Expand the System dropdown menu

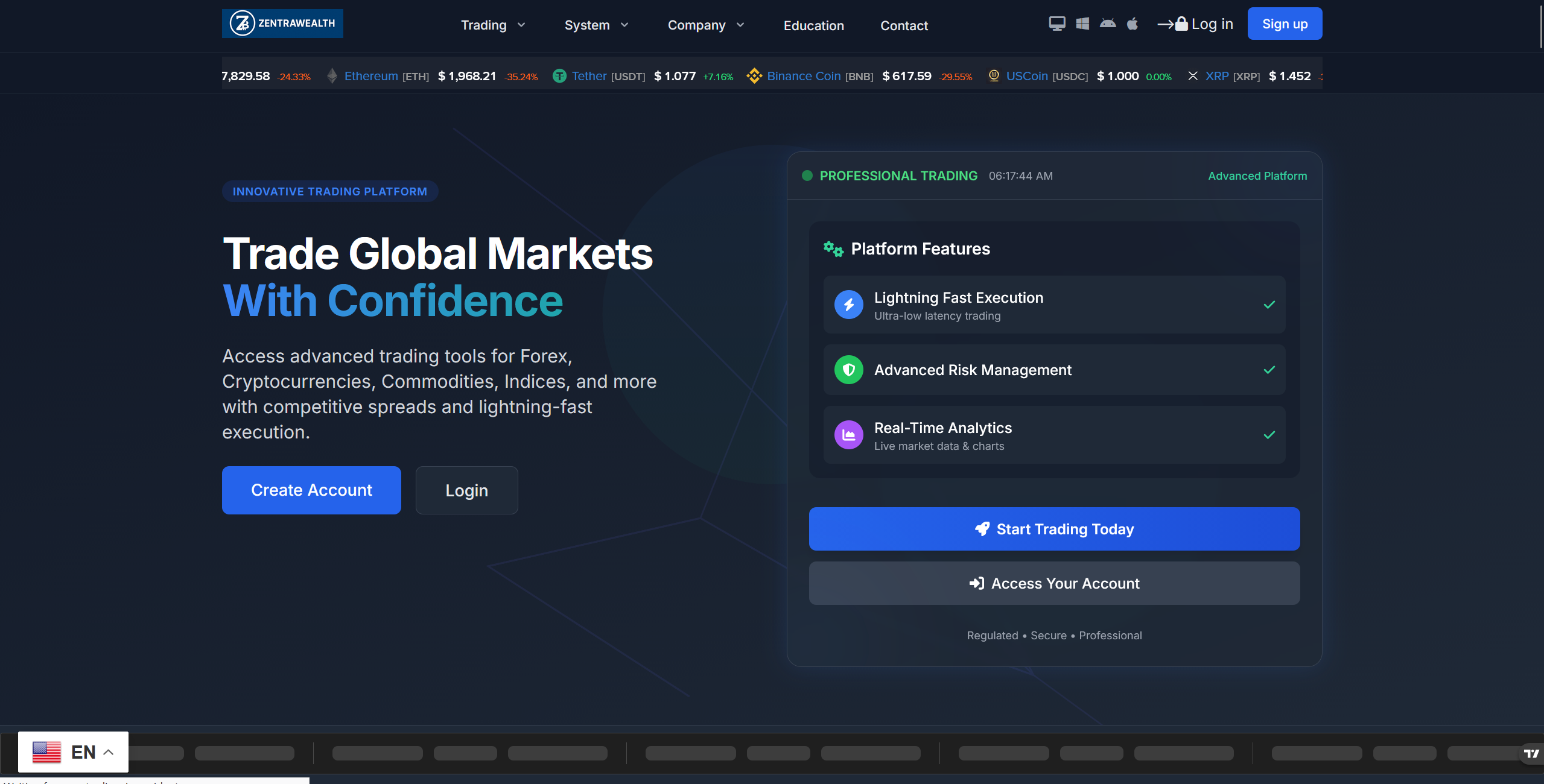596,25
